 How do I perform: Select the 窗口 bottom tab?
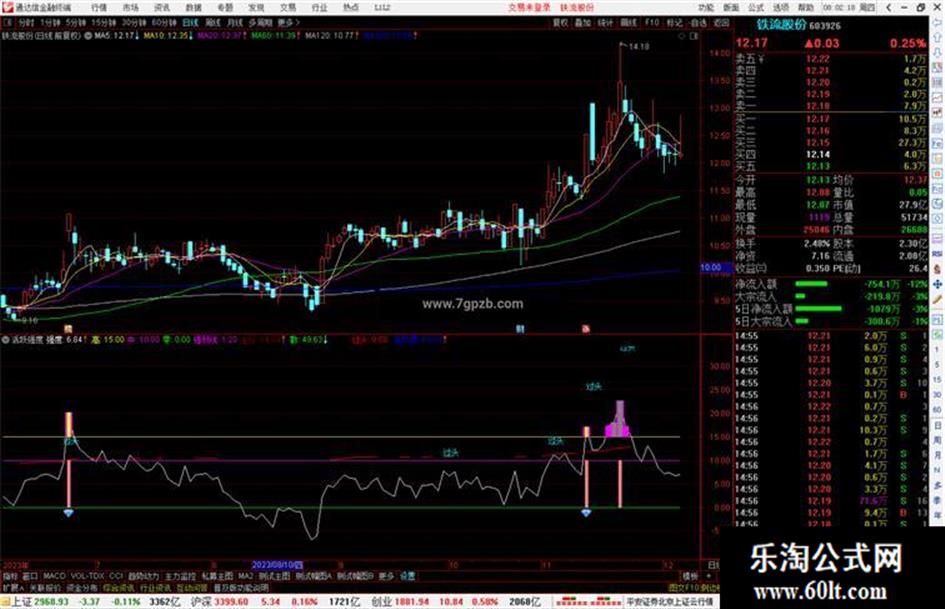pos(30,576)
